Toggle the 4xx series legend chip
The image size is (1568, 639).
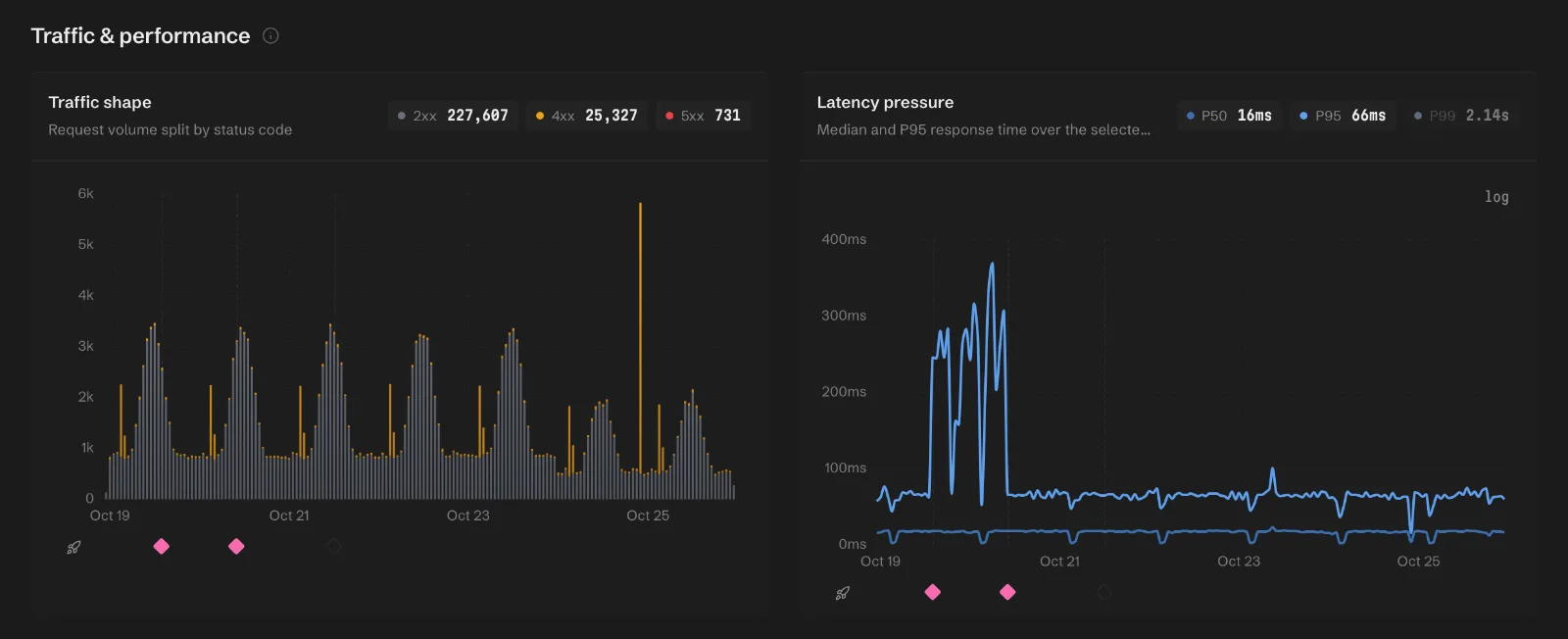586,116
